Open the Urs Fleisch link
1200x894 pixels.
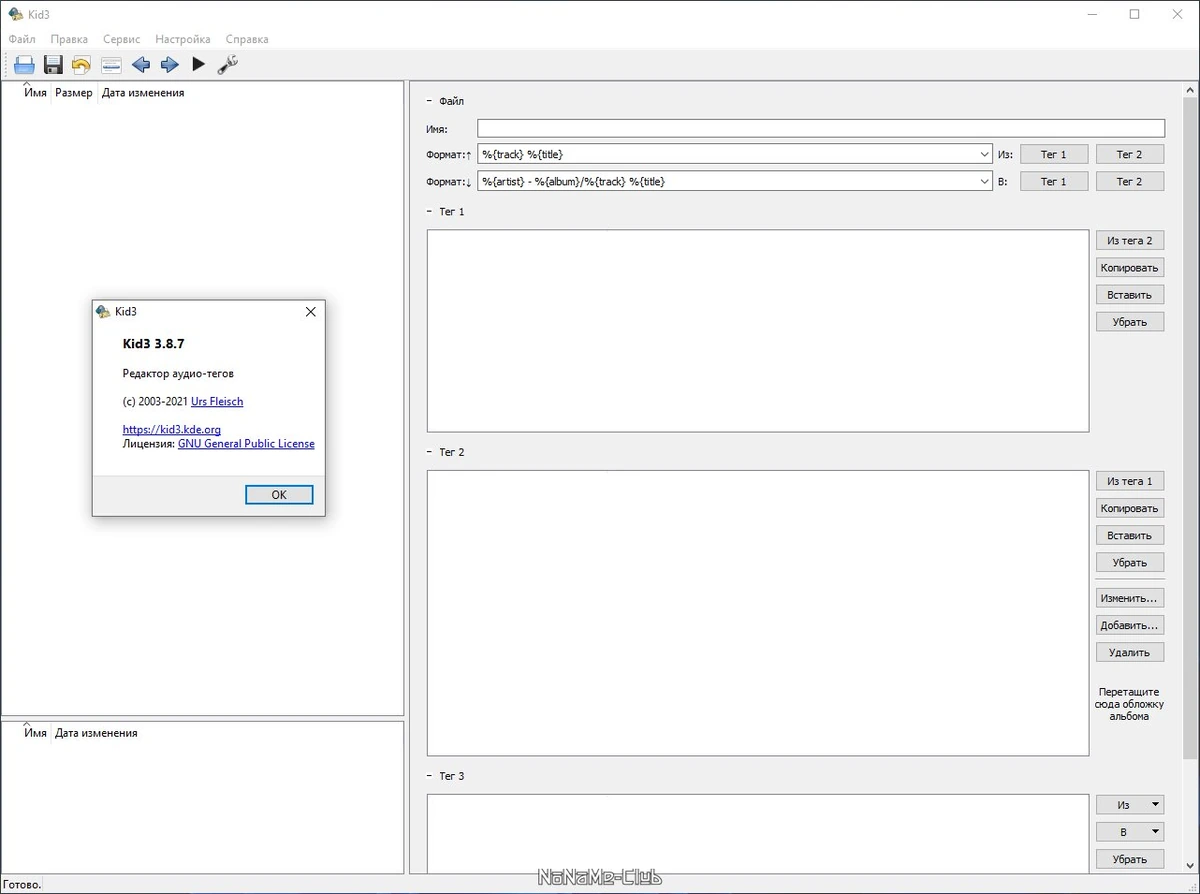[x=217, y=401]
